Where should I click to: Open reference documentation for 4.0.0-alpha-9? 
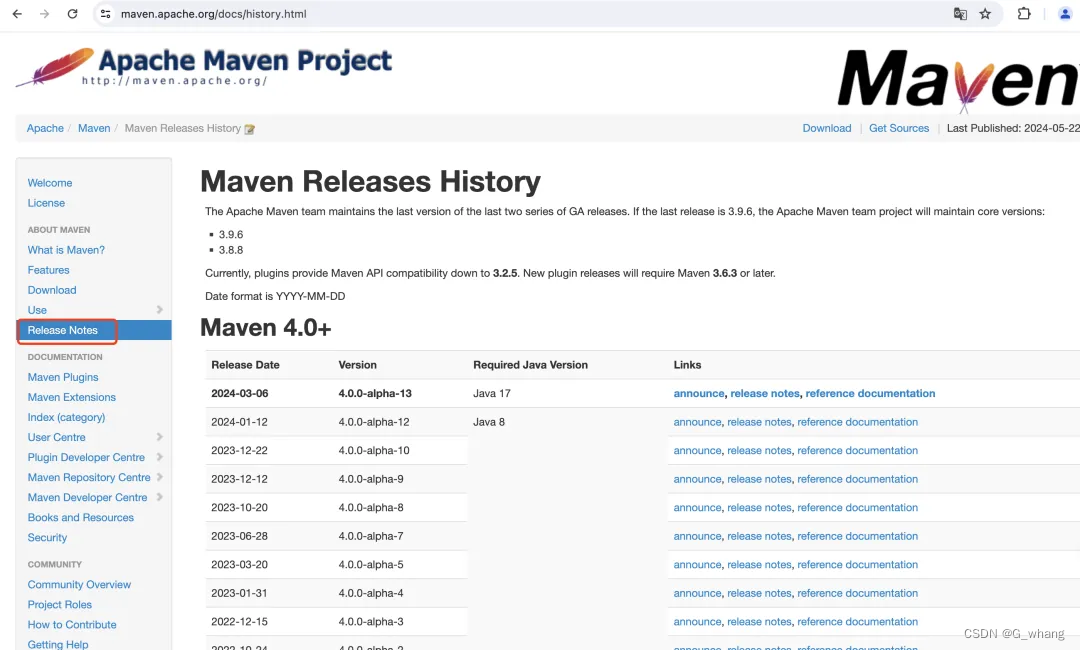click(858, 479)
